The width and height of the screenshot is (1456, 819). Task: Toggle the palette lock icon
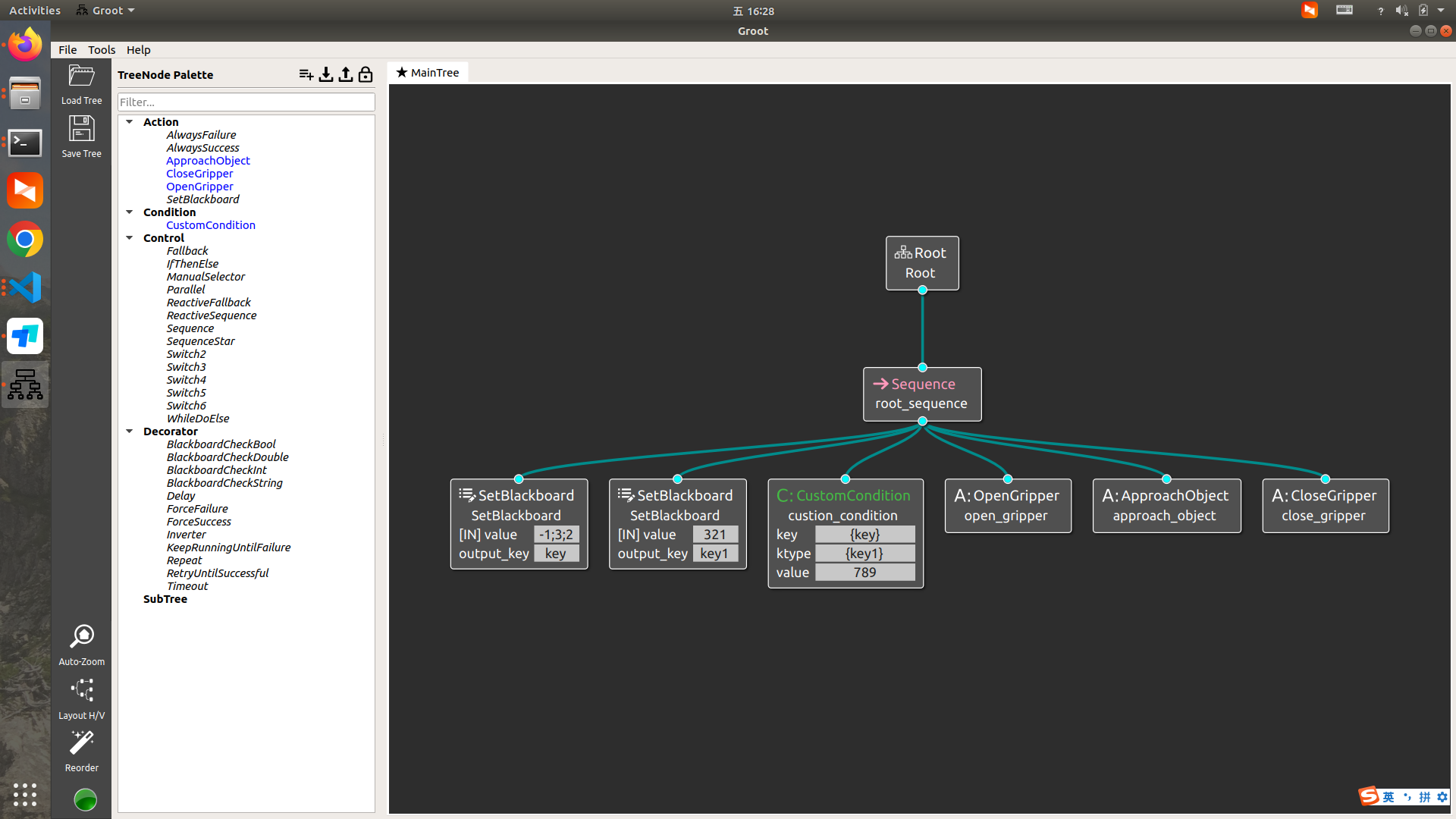[366, 74]
